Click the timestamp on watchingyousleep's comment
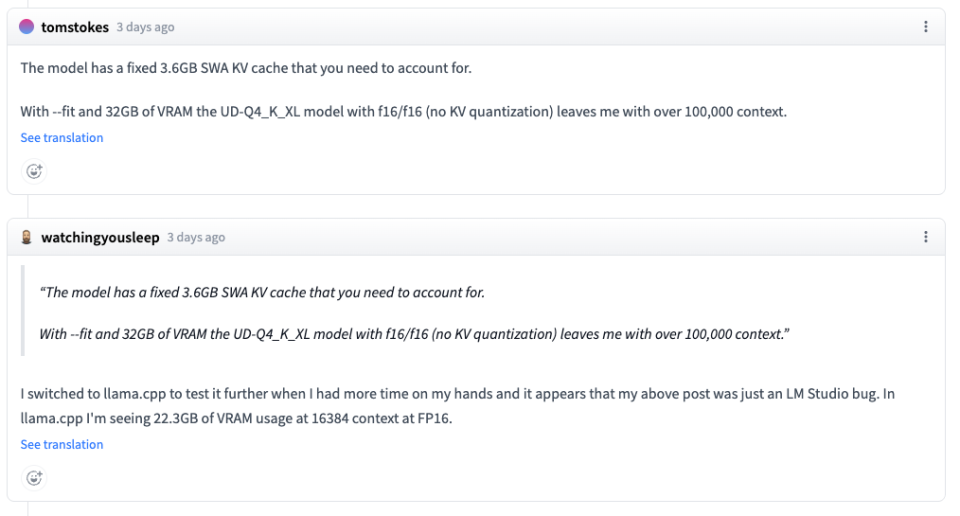 click(196, 238)
